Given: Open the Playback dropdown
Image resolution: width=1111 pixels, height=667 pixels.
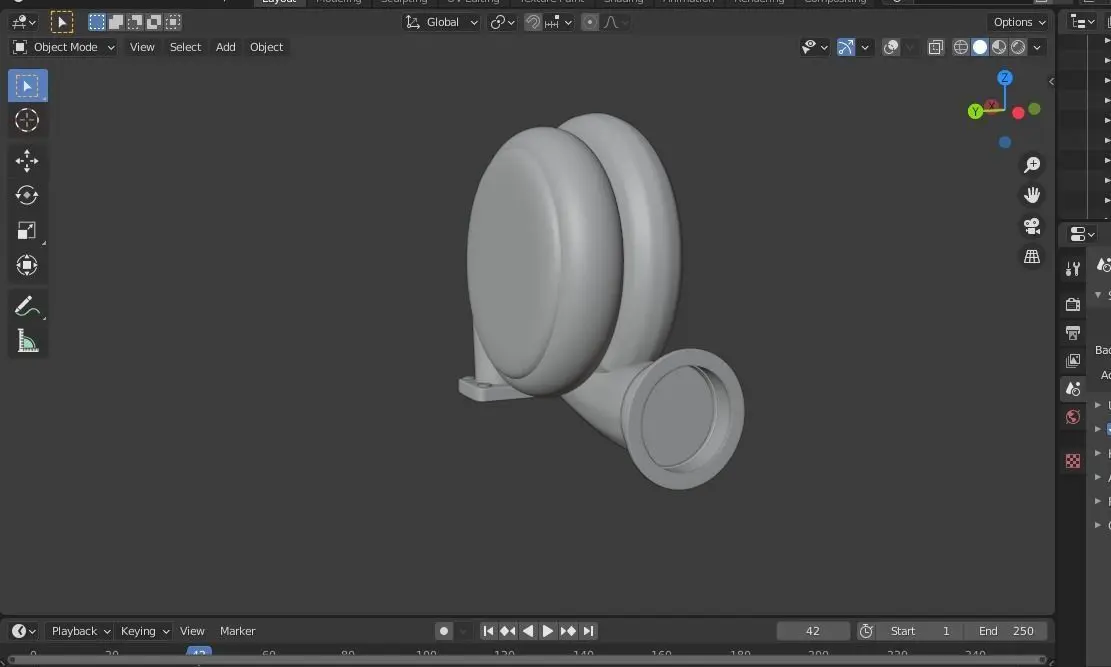Looking at the screenshot, I should point(79,631).
